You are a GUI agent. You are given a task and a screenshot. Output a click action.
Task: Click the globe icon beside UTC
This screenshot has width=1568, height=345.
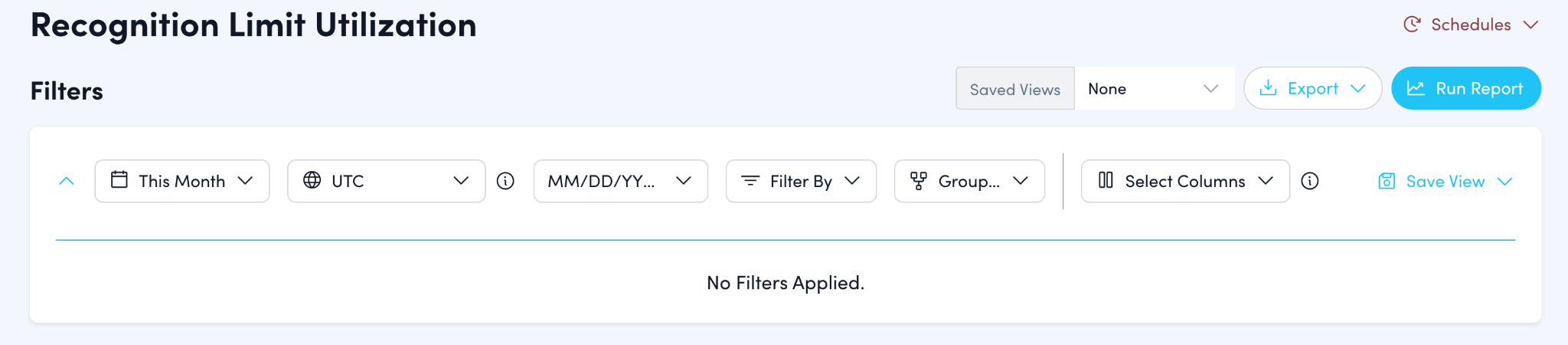click(x=312, y=180)
